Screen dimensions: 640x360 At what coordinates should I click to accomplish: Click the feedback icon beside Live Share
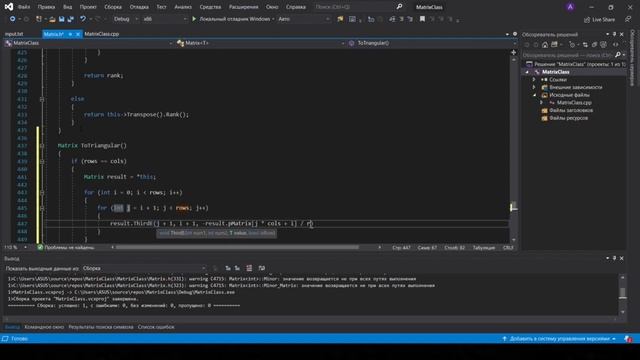coord(627,19)
